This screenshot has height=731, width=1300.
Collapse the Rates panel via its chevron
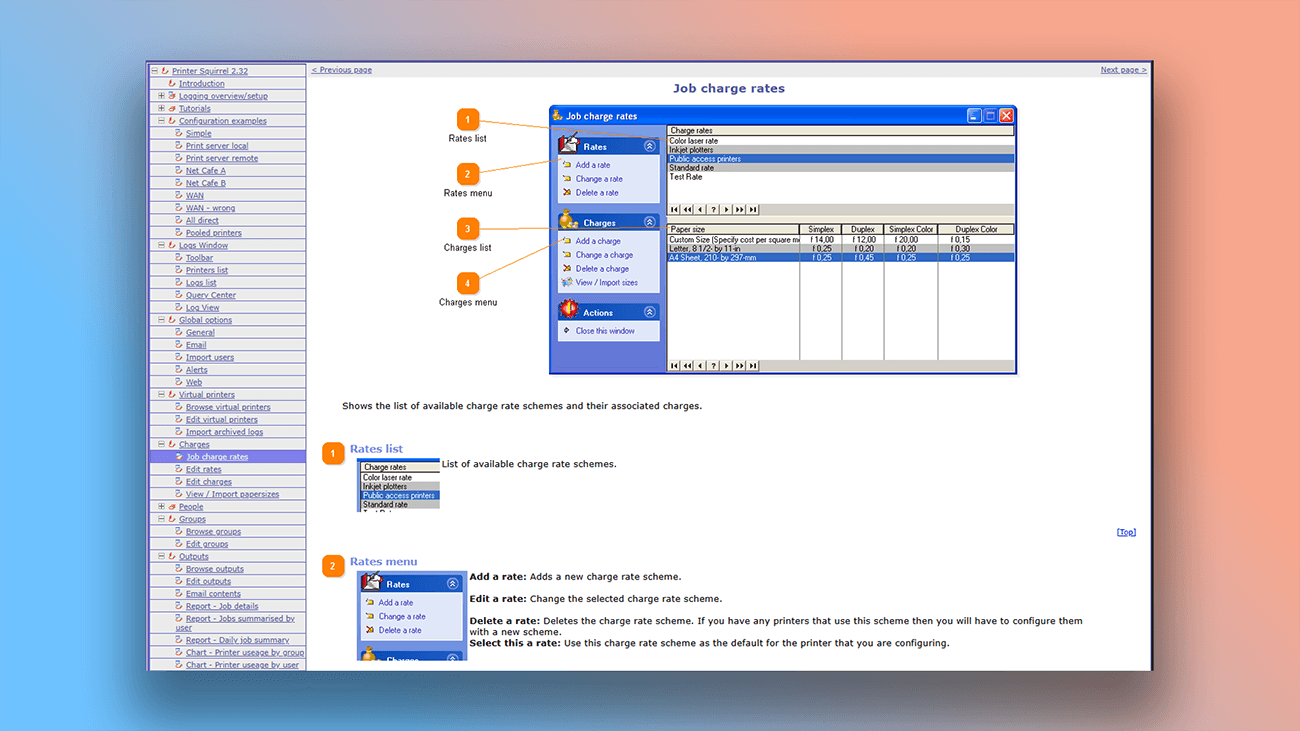[649, 146]
